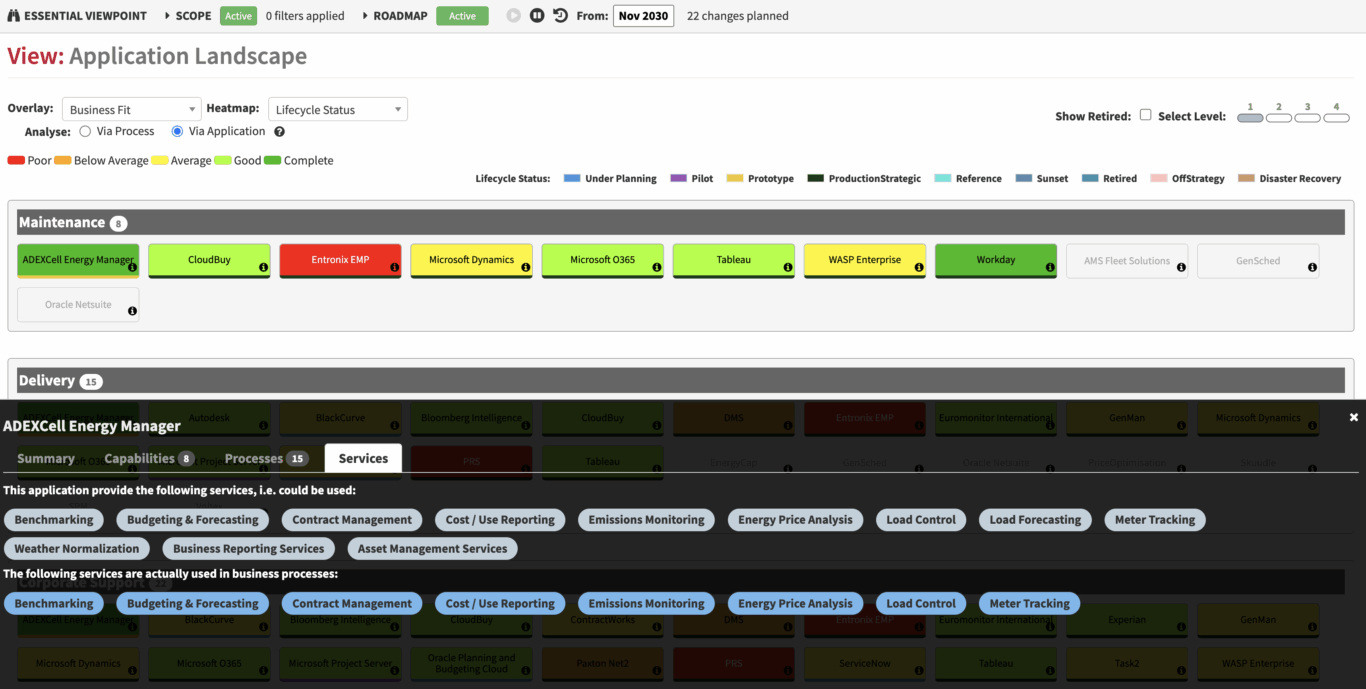Open info icon on AMS Fleet Solutions tile

click(1181, 268)
